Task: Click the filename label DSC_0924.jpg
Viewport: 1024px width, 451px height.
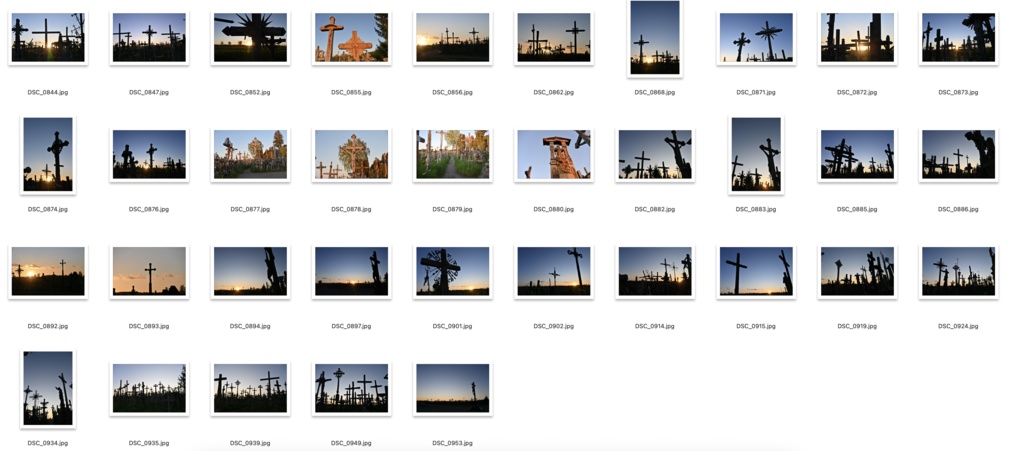Action: click(x=959, y=326)
